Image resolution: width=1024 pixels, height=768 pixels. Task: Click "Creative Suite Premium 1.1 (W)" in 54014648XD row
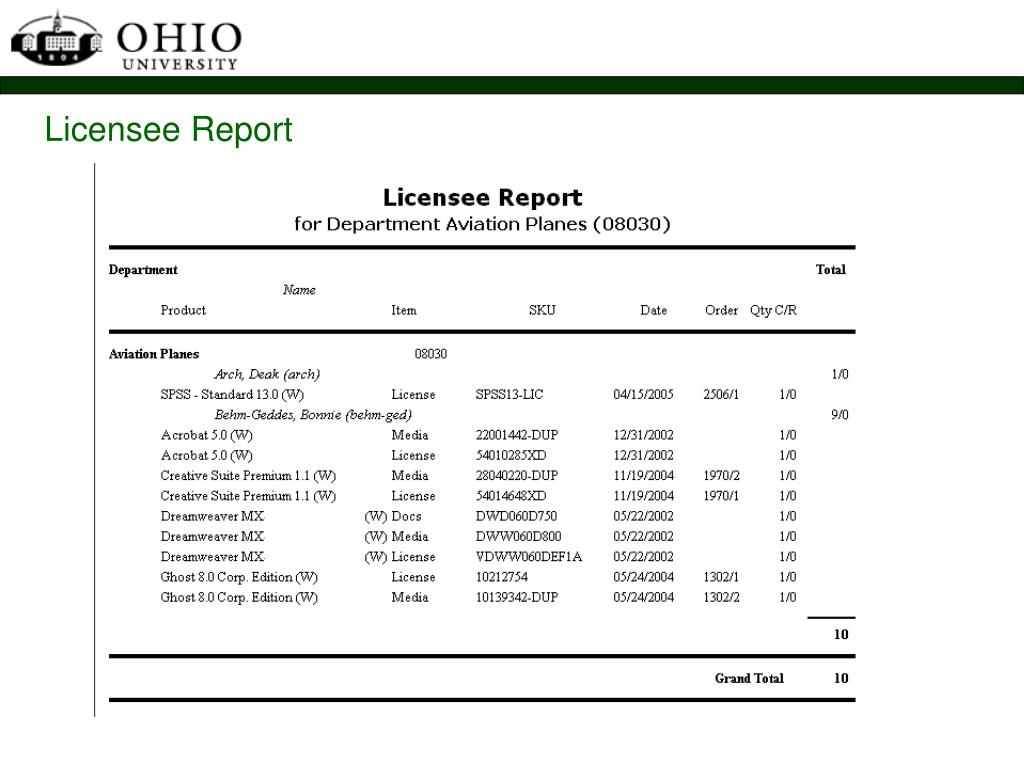tap(248, 496)
